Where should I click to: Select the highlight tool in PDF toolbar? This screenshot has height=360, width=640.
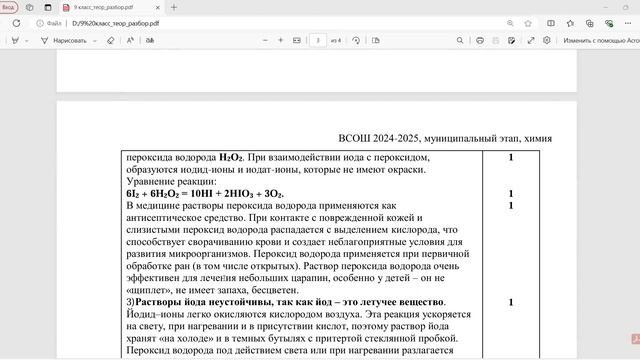(x=16, y=40)
